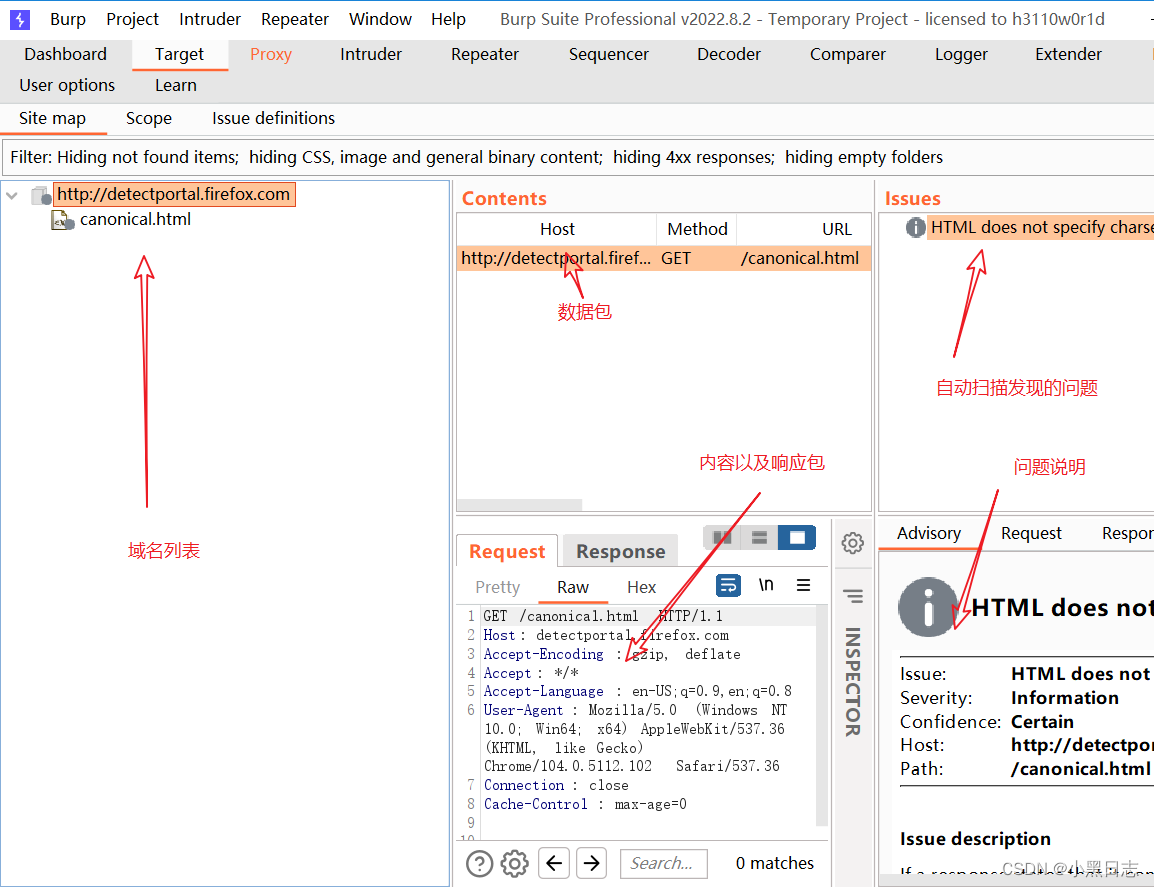The image size is (1154, 887).
Task: Click the search help question mark icon
Action: point(479,863)
